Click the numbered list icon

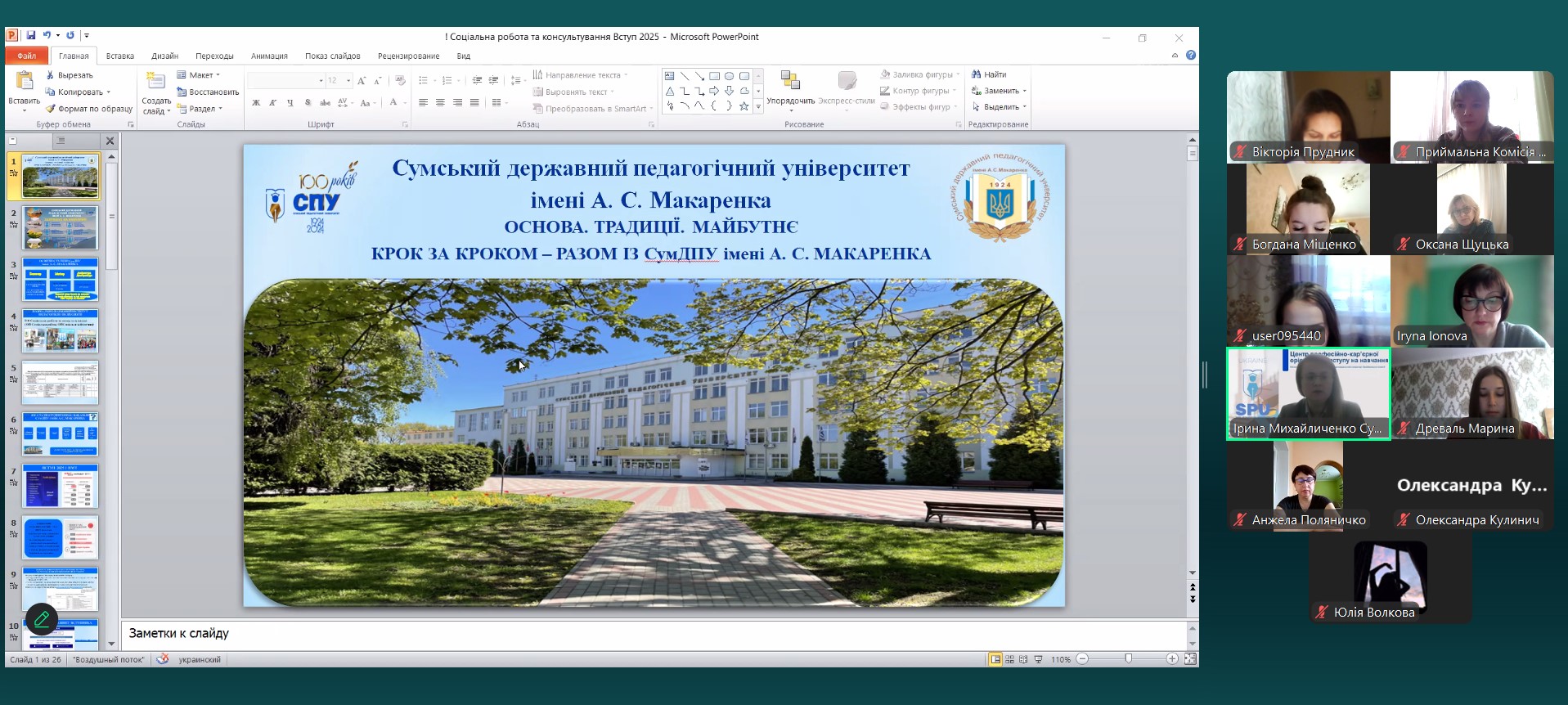pos(447,80)
